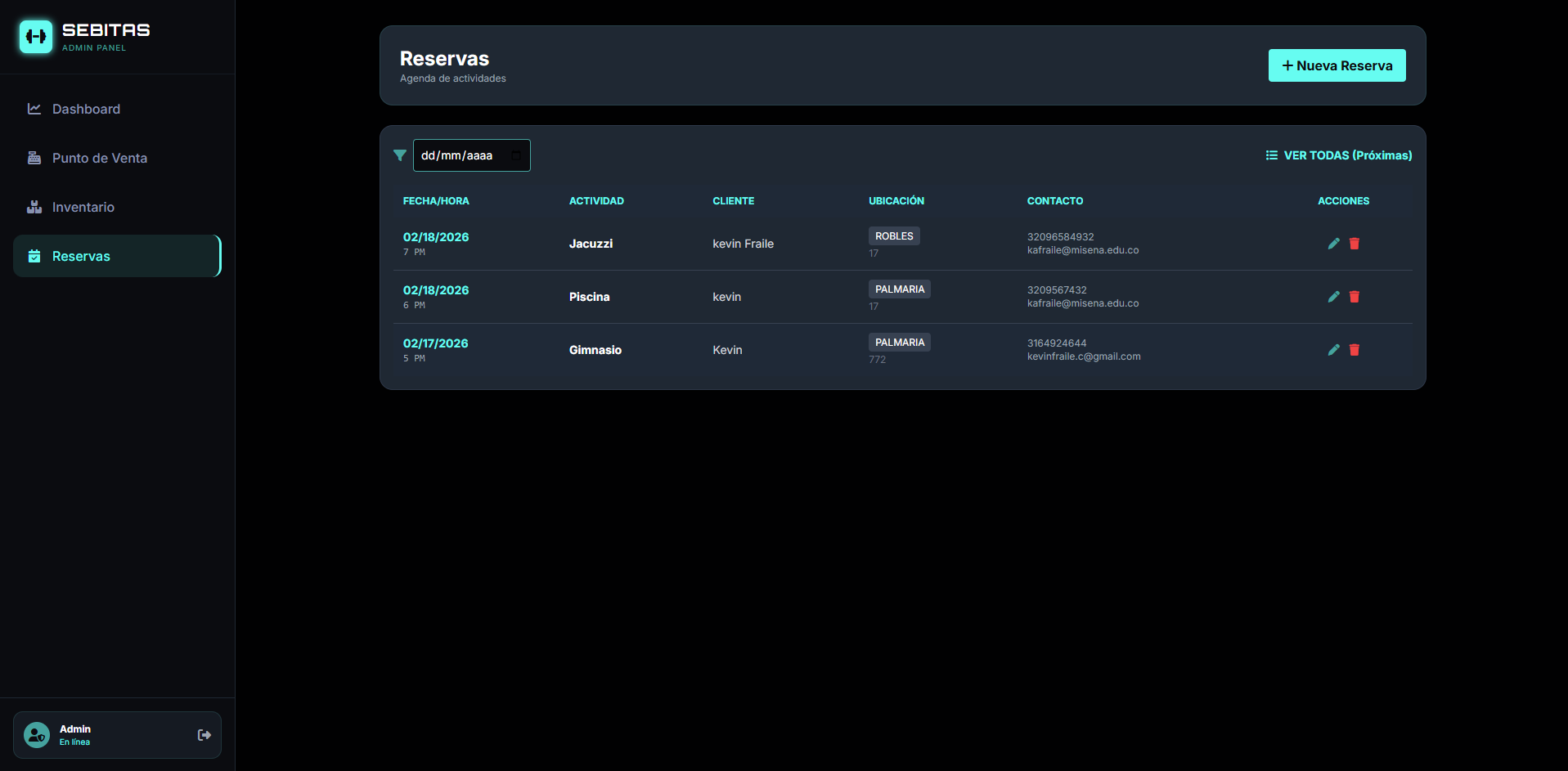This screenshot has height=771, width=1568.
Task: Delete the Piscina reservation
Action: coord(1354,297)
